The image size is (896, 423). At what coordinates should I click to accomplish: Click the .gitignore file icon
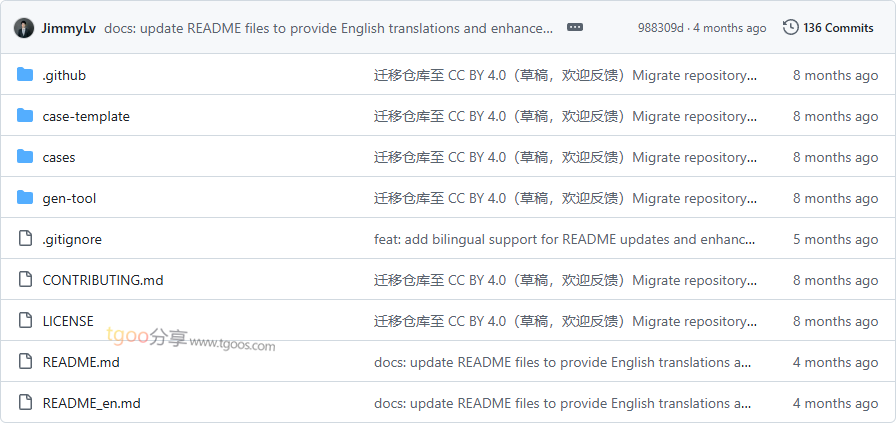(x=25, y=239)
